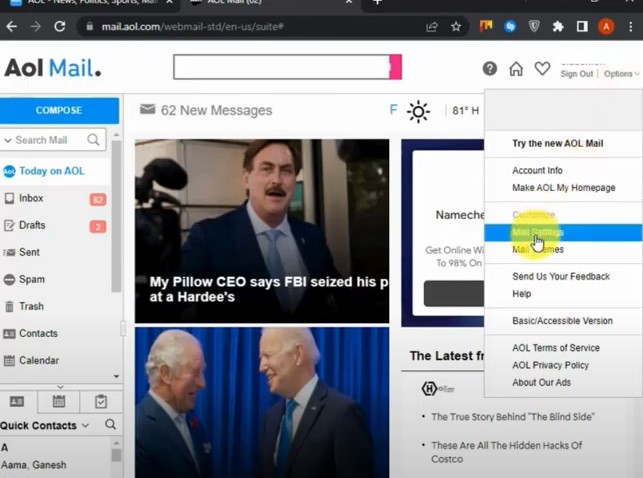Select Basic/Accessible Version

[563, 321]
